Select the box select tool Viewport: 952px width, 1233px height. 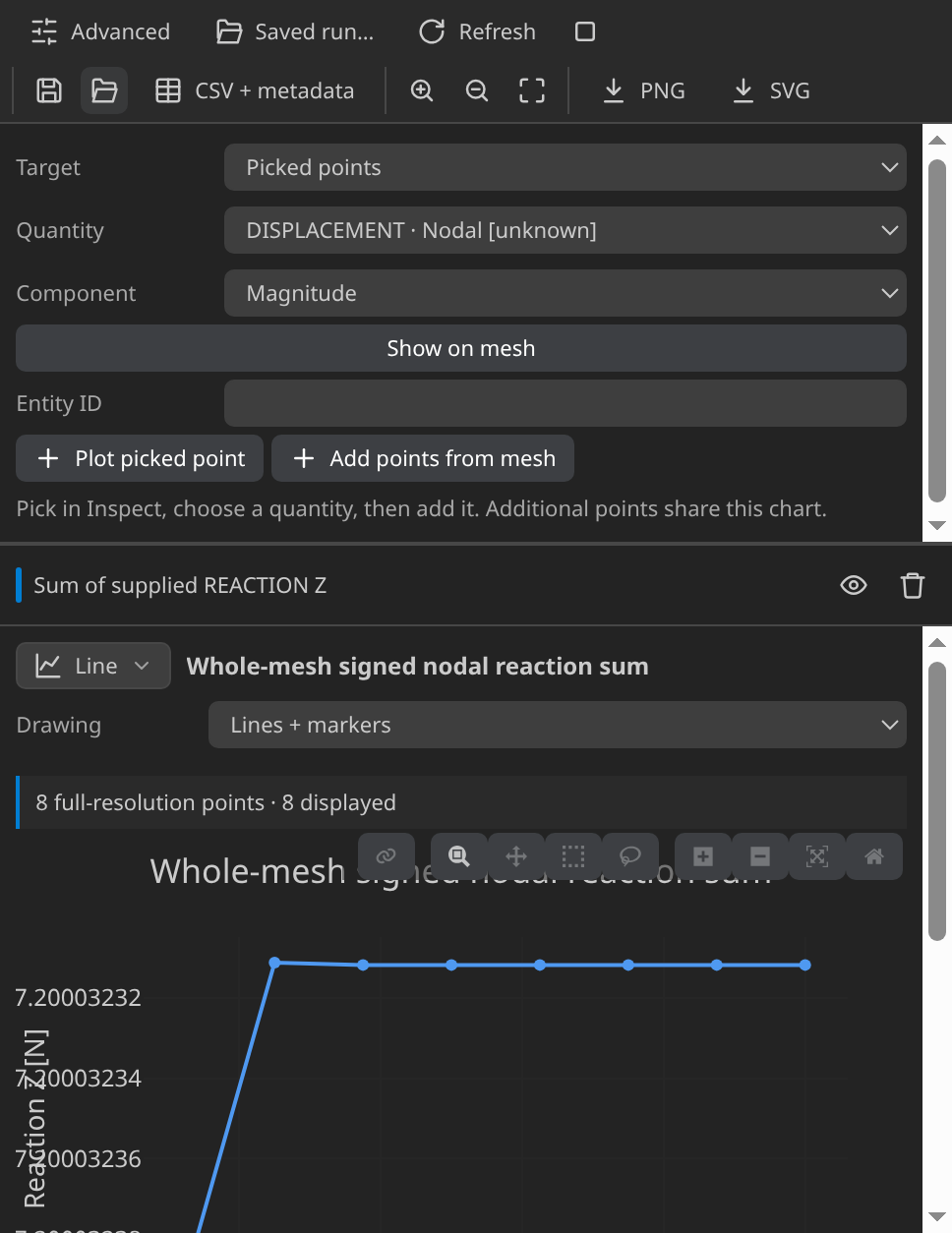pos(573,855)
